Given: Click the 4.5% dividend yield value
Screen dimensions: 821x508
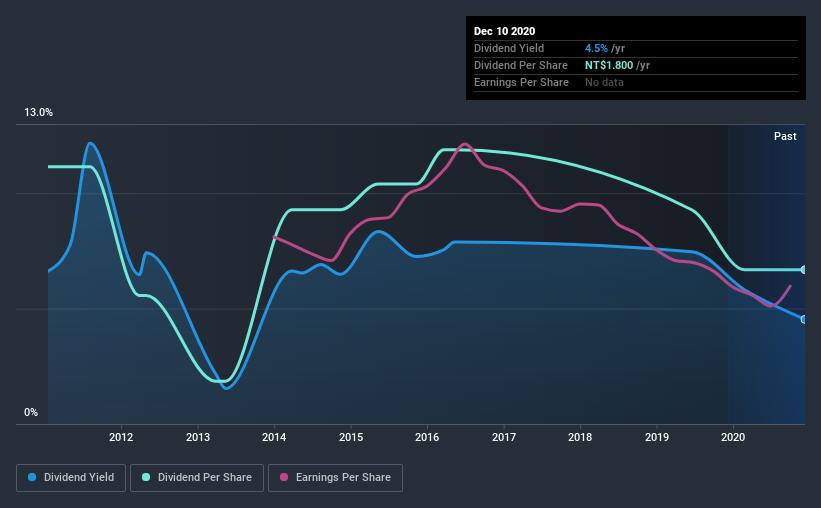Looking at the screenshot, I should (596, 48).
